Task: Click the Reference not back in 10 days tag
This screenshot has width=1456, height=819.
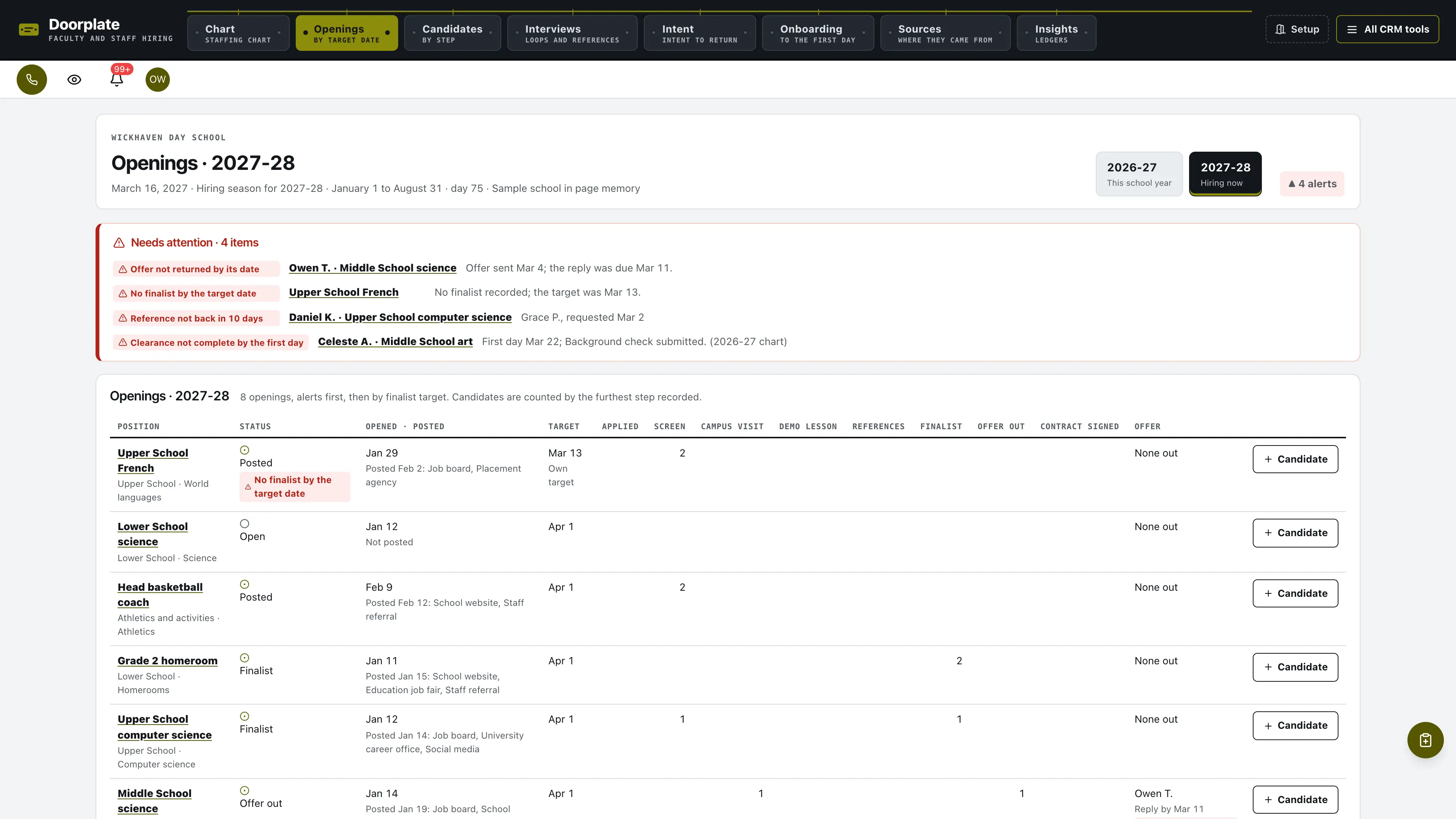Action: (196, 318)
